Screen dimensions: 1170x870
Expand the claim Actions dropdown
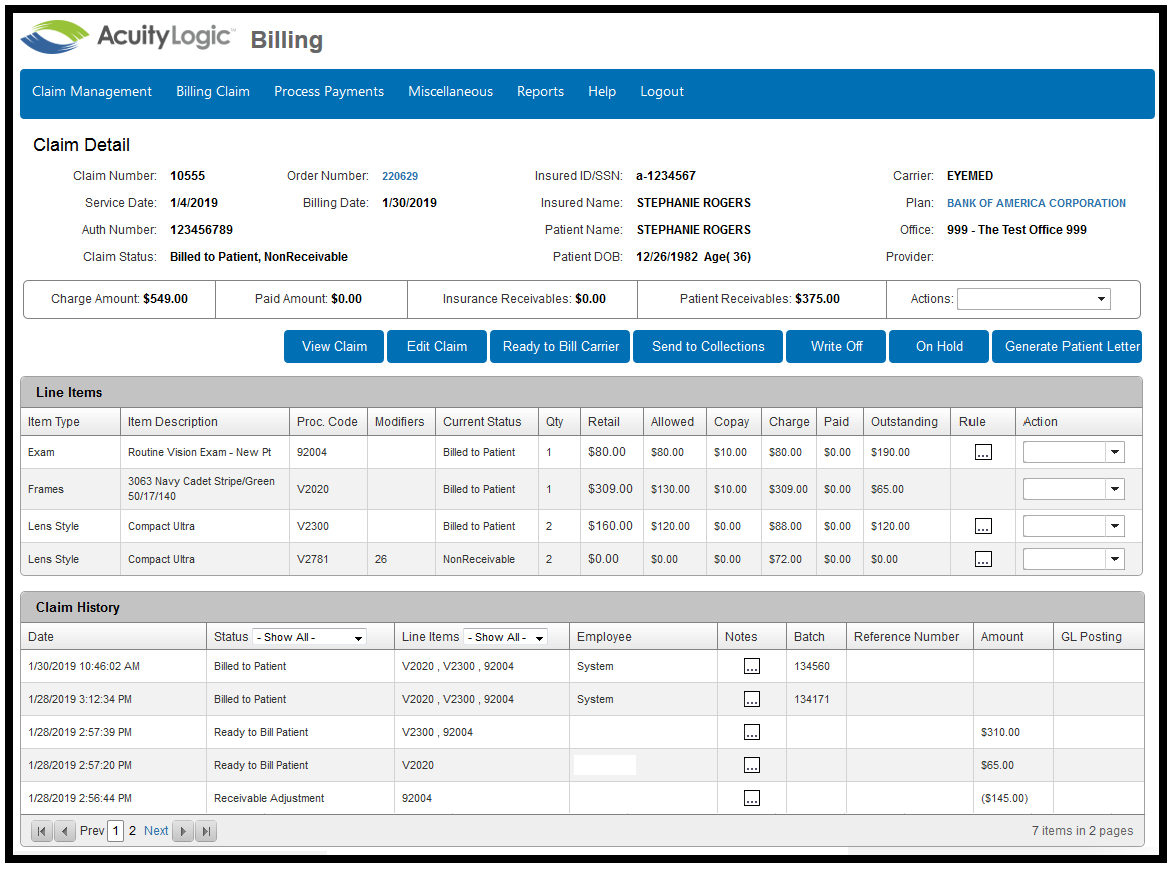tap(1033, 299)
